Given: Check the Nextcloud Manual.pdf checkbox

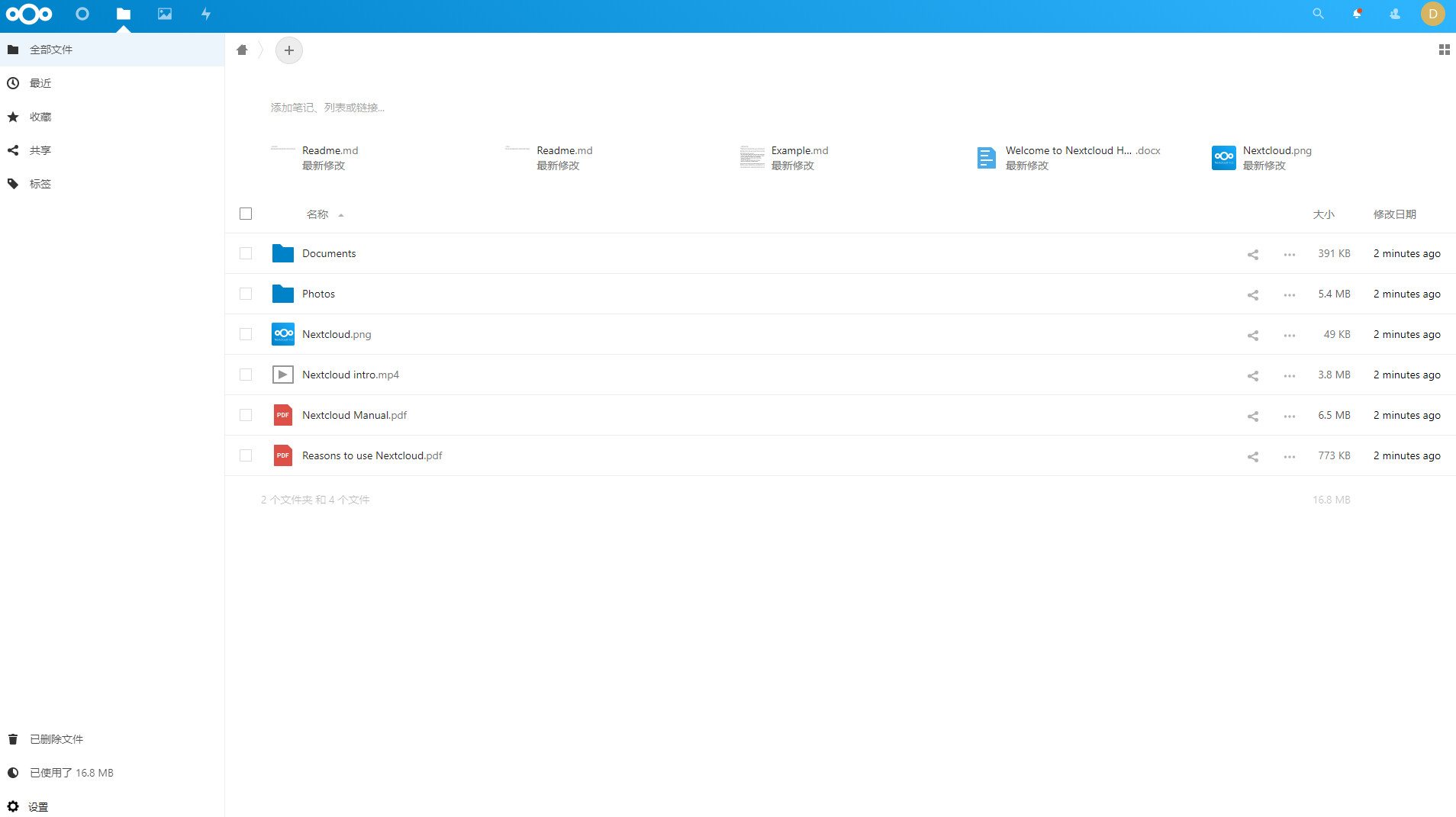Looking at the screenshot, I should click(246, 415).
